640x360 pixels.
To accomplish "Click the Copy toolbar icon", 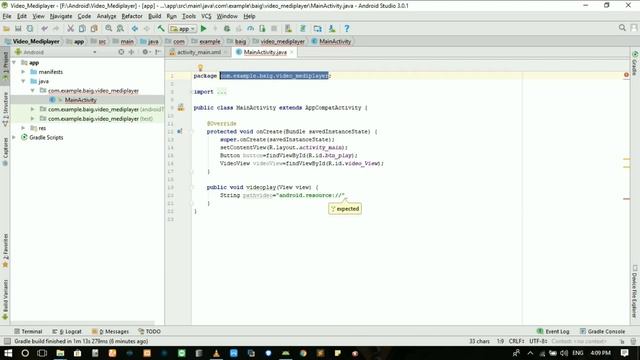I will point(82,29).
